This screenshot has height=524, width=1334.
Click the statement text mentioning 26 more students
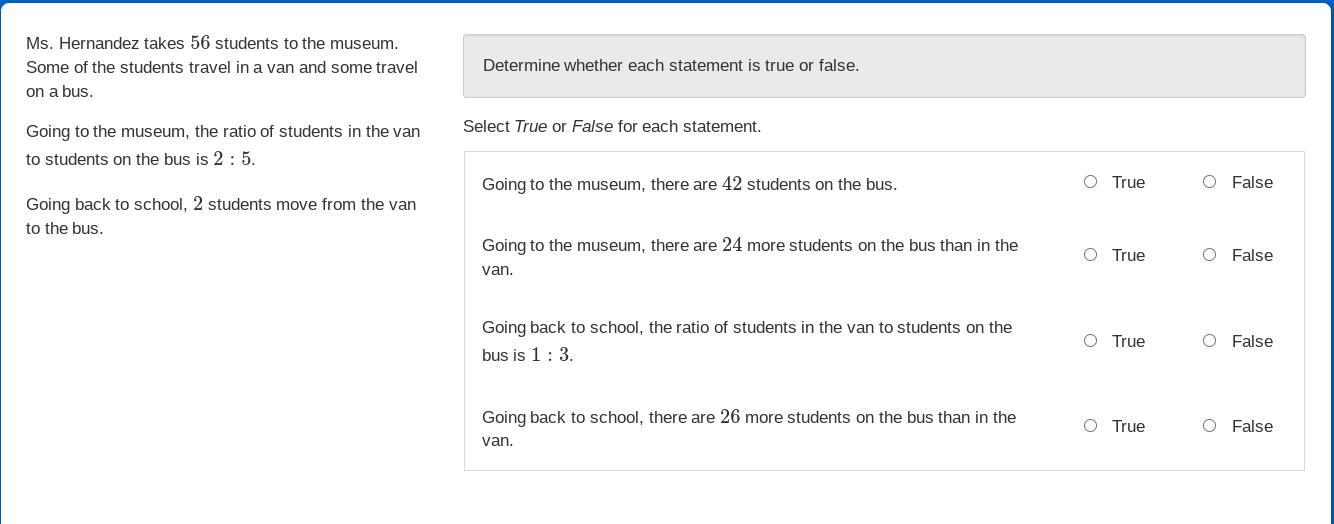748,428
